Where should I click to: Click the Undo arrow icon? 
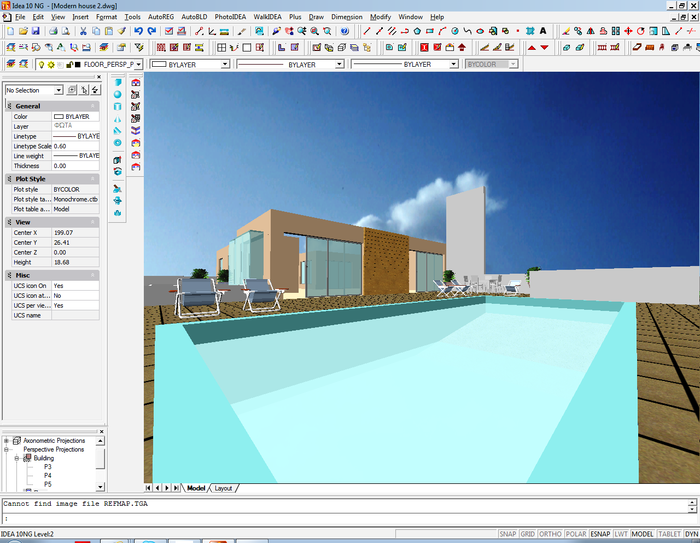138,31
